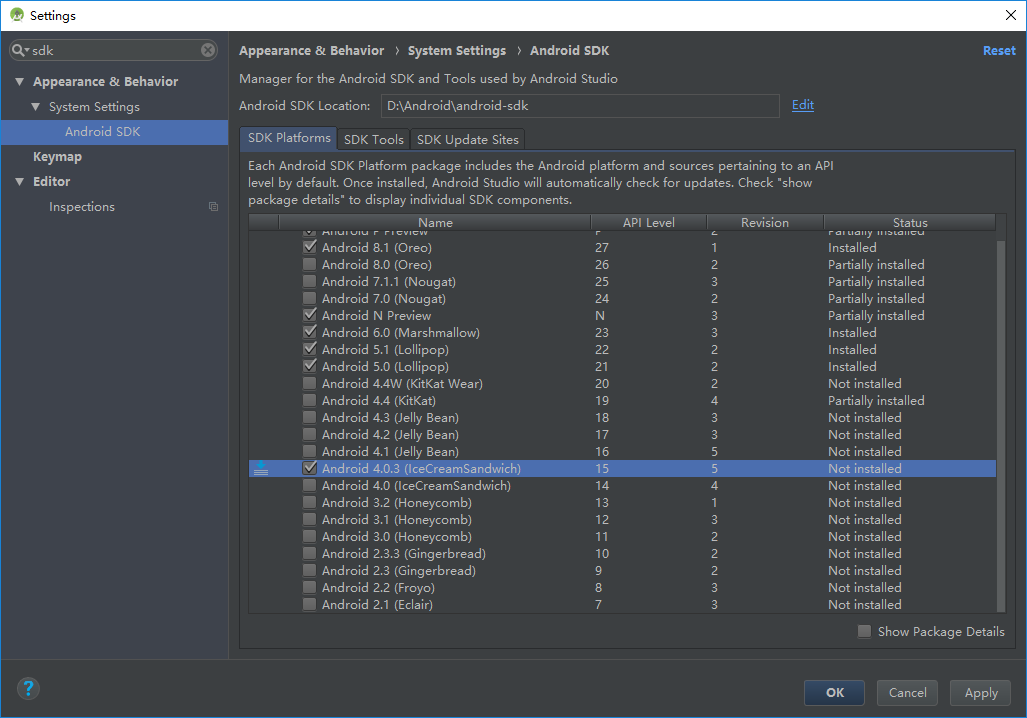Check Android 2.2 (Froyo) checkbox
This screenshot has width=1027, height=718.
click(x=310, y=588)
